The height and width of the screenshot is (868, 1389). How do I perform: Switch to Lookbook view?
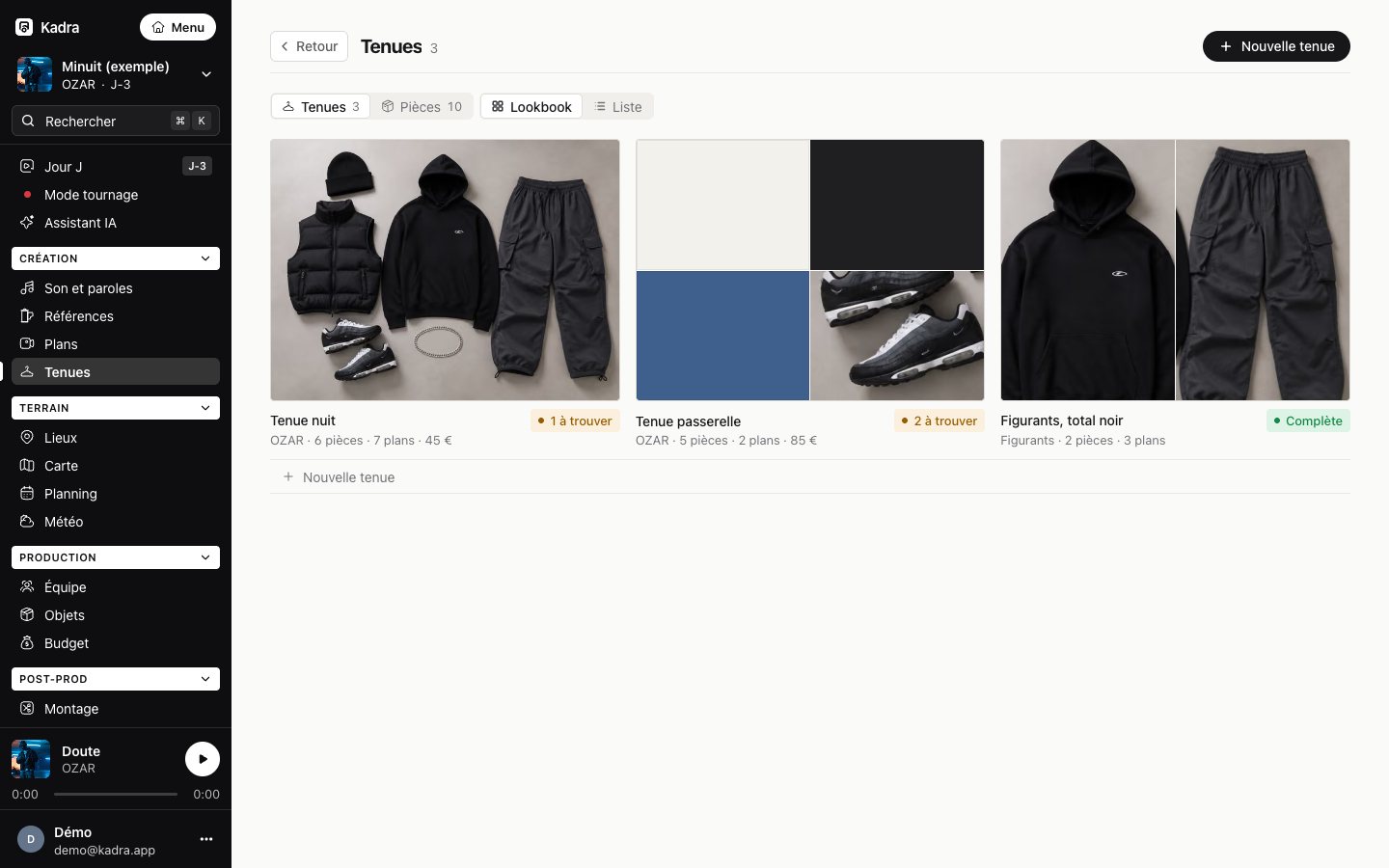(x=531, y=106)
